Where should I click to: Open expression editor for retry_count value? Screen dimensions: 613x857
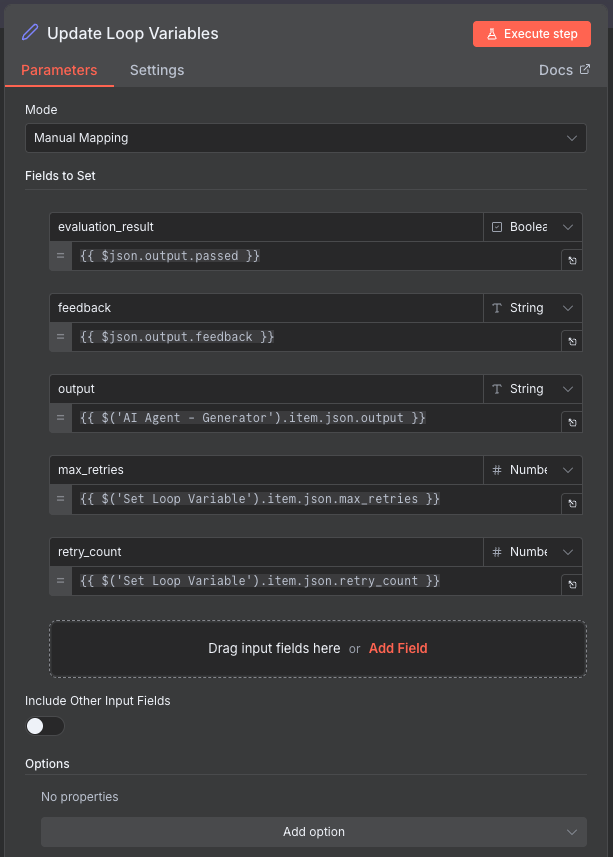coord(570,584)
